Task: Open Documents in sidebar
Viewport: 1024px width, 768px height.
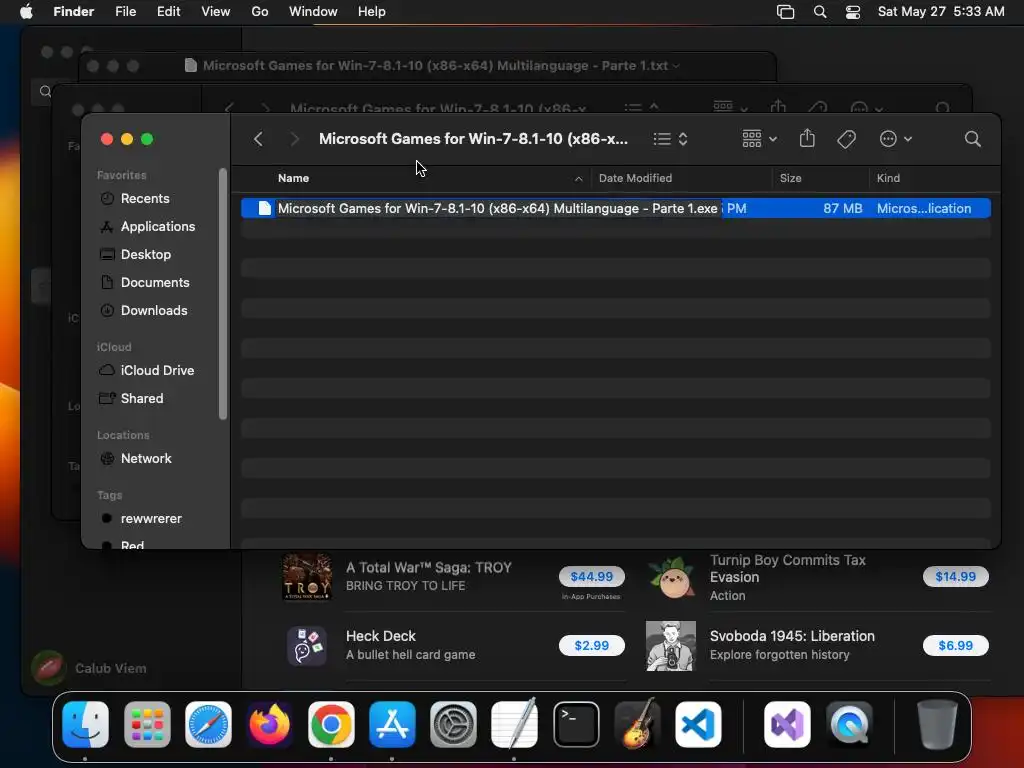Action: tap(155, 283)
